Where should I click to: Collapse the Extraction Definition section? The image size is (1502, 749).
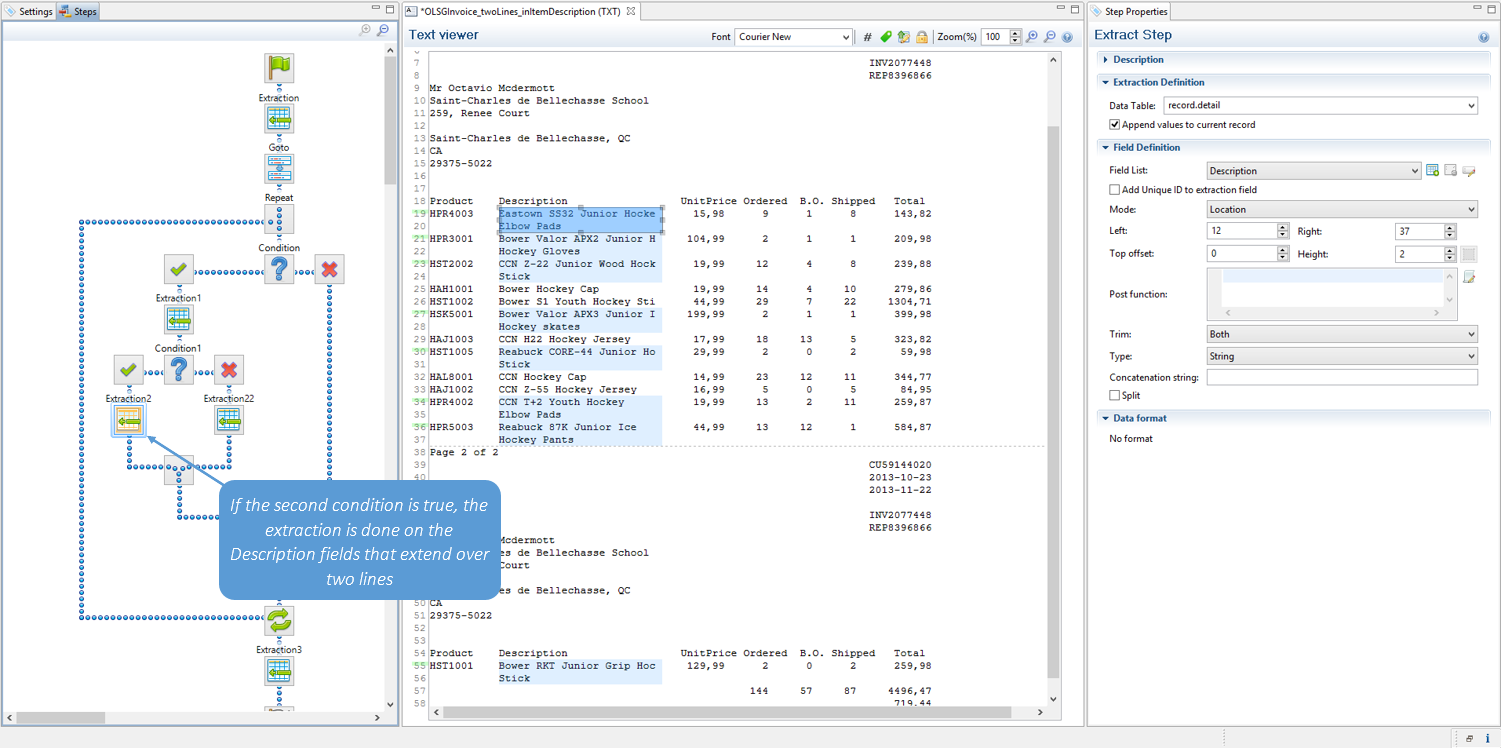coord(1106,83)
